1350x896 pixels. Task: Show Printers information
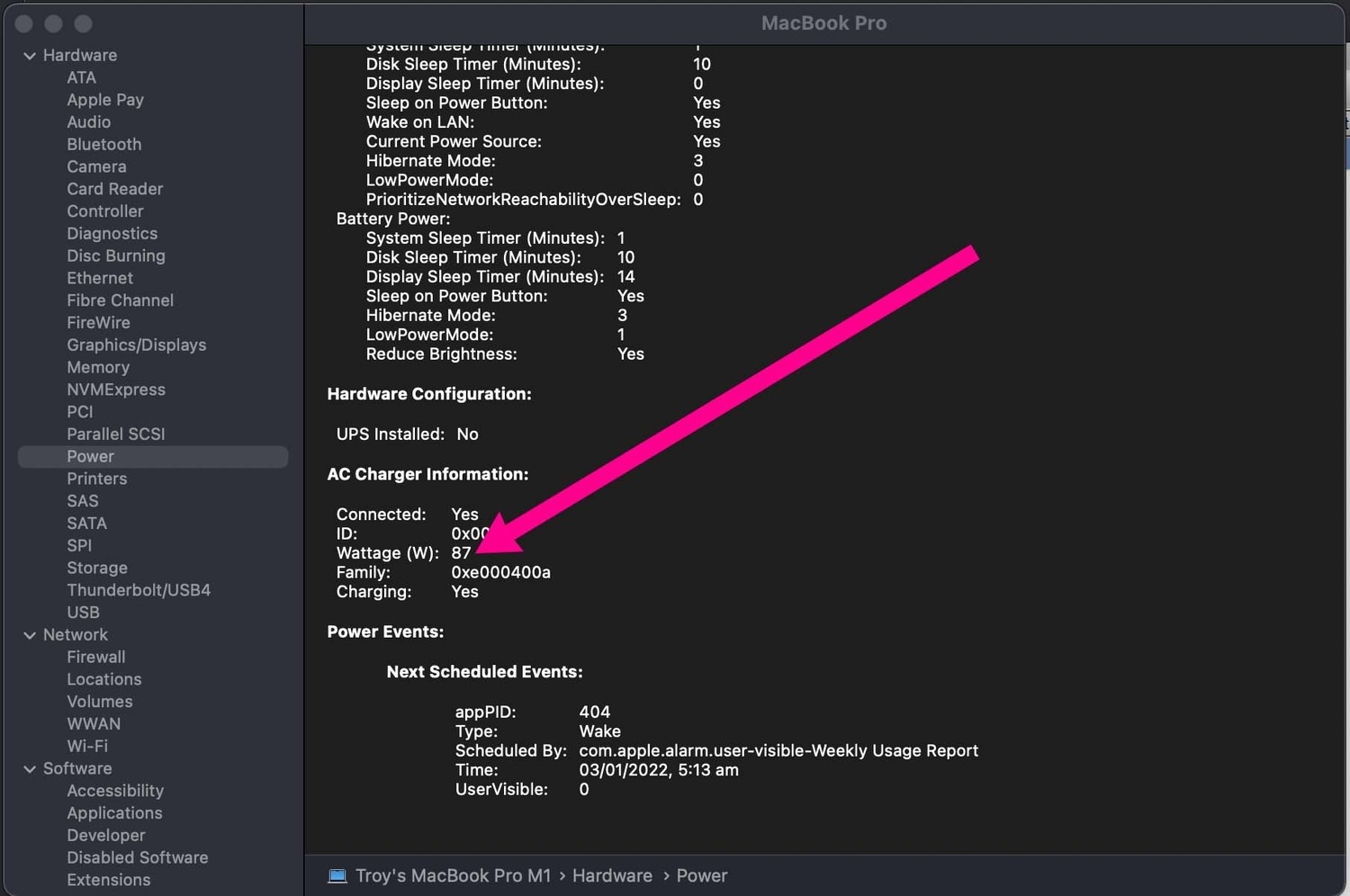pyautogui.click(x=96, y=479)
